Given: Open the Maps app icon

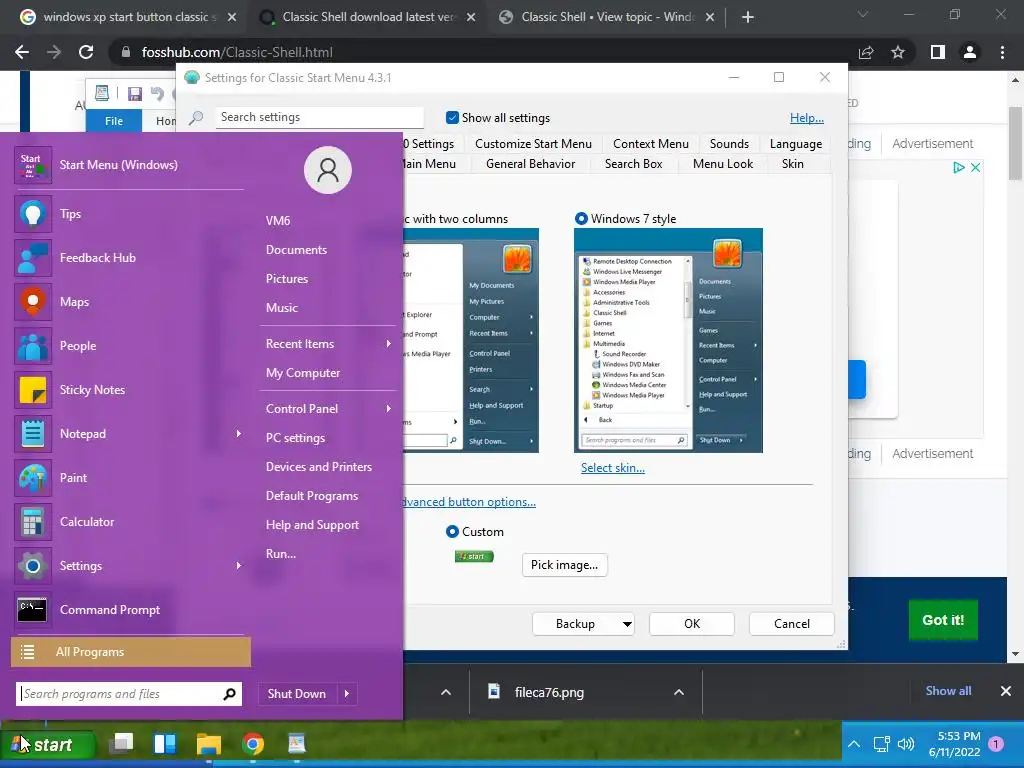Looking at the screenshot, I should pos(33,302).
